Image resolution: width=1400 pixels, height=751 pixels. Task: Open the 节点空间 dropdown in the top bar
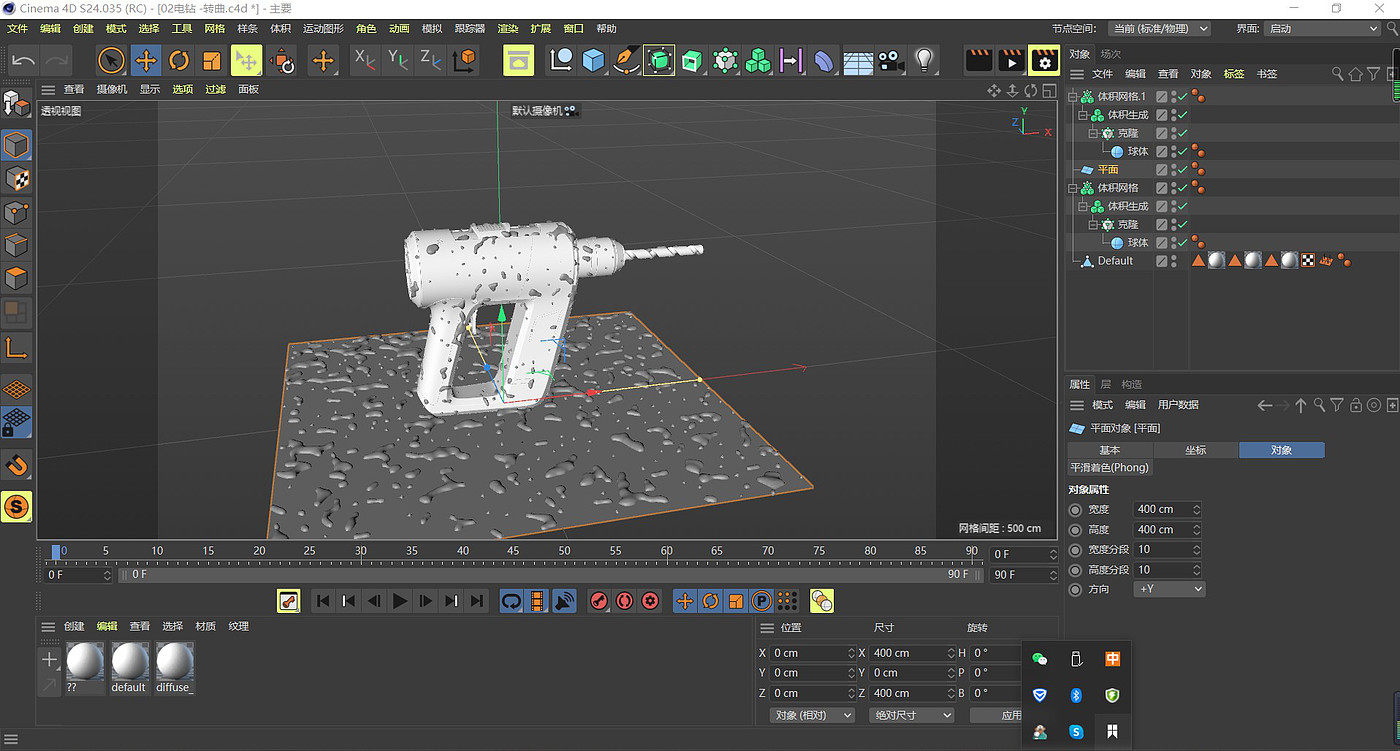click(x=1160, y=29)
